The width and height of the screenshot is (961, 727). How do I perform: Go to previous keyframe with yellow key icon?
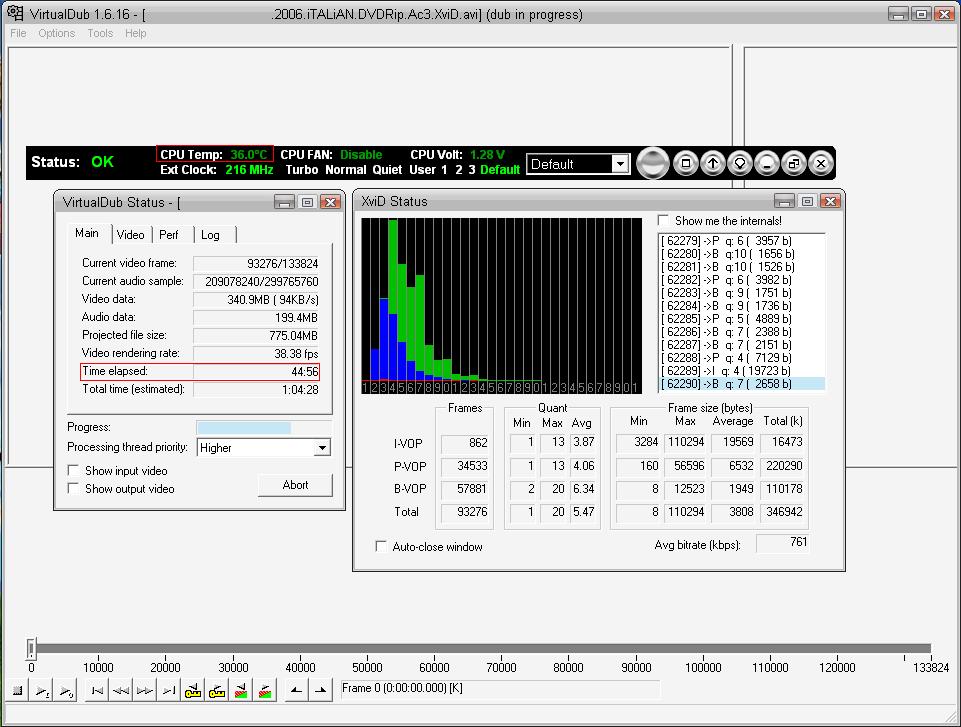click(192, 691)
